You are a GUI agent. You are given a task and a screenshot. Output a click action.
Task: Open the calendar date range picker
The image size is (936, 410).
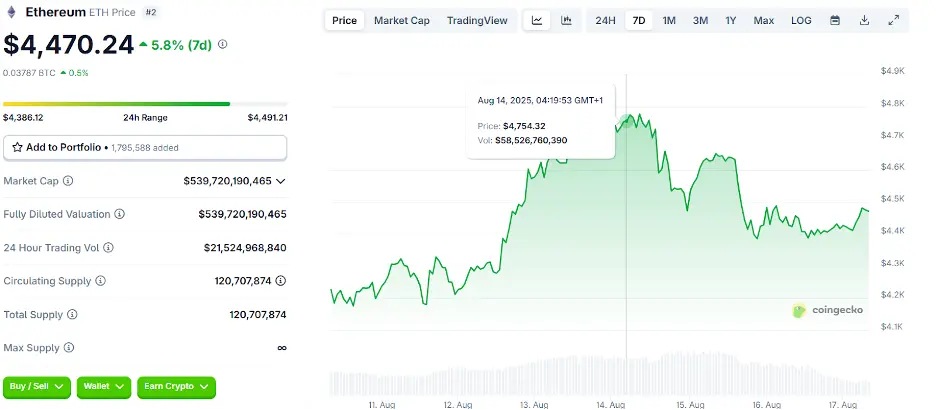tap(835, 20)
